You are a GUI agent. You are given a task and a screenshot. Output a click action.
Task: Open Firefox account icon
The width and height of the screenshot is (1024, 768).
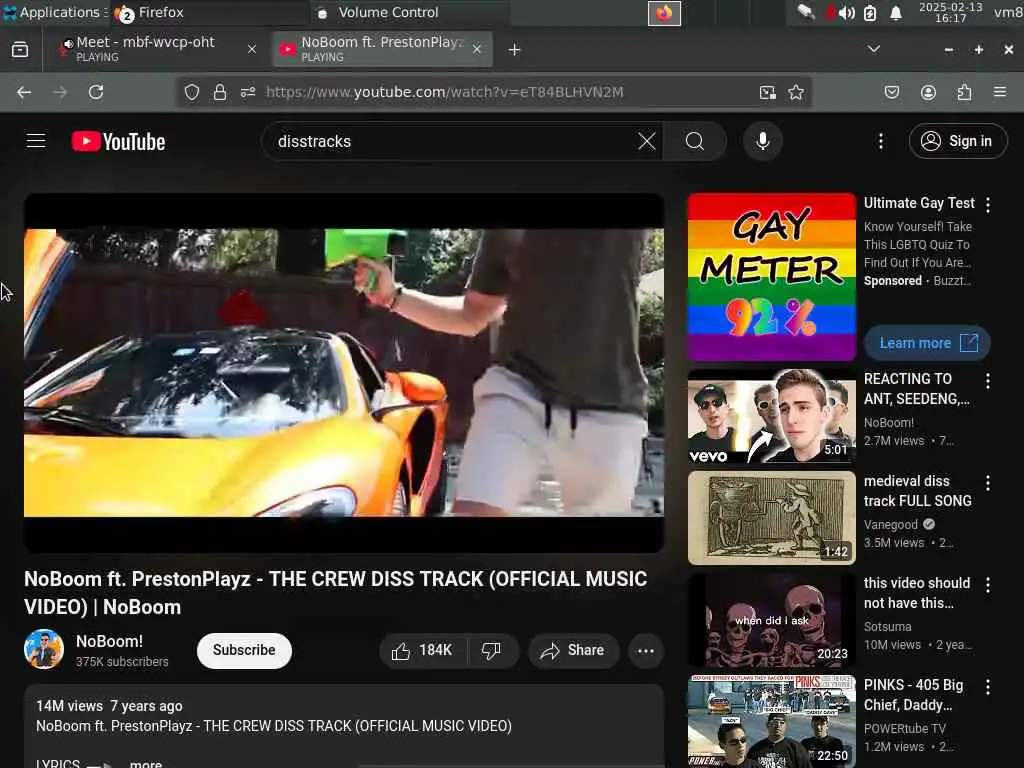[x=928, y=92]
